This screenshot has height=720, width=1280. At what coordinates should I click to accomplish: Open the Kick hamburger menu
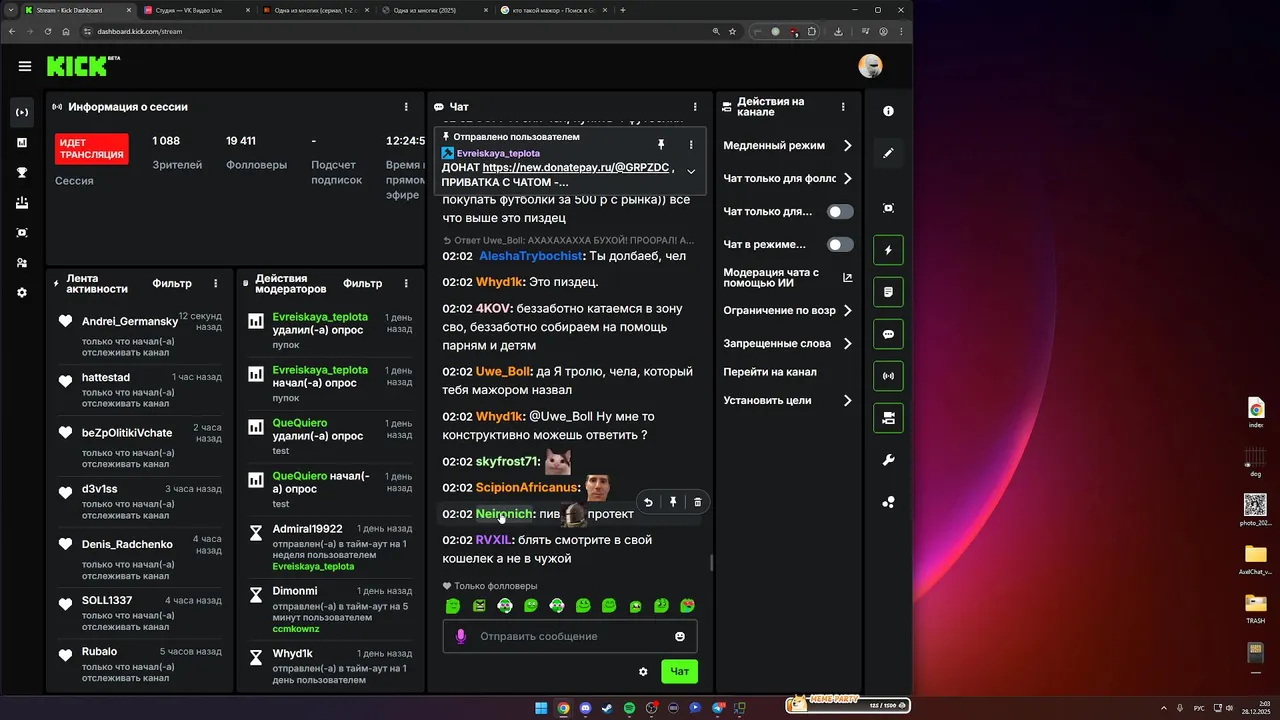tap(24, 66)
